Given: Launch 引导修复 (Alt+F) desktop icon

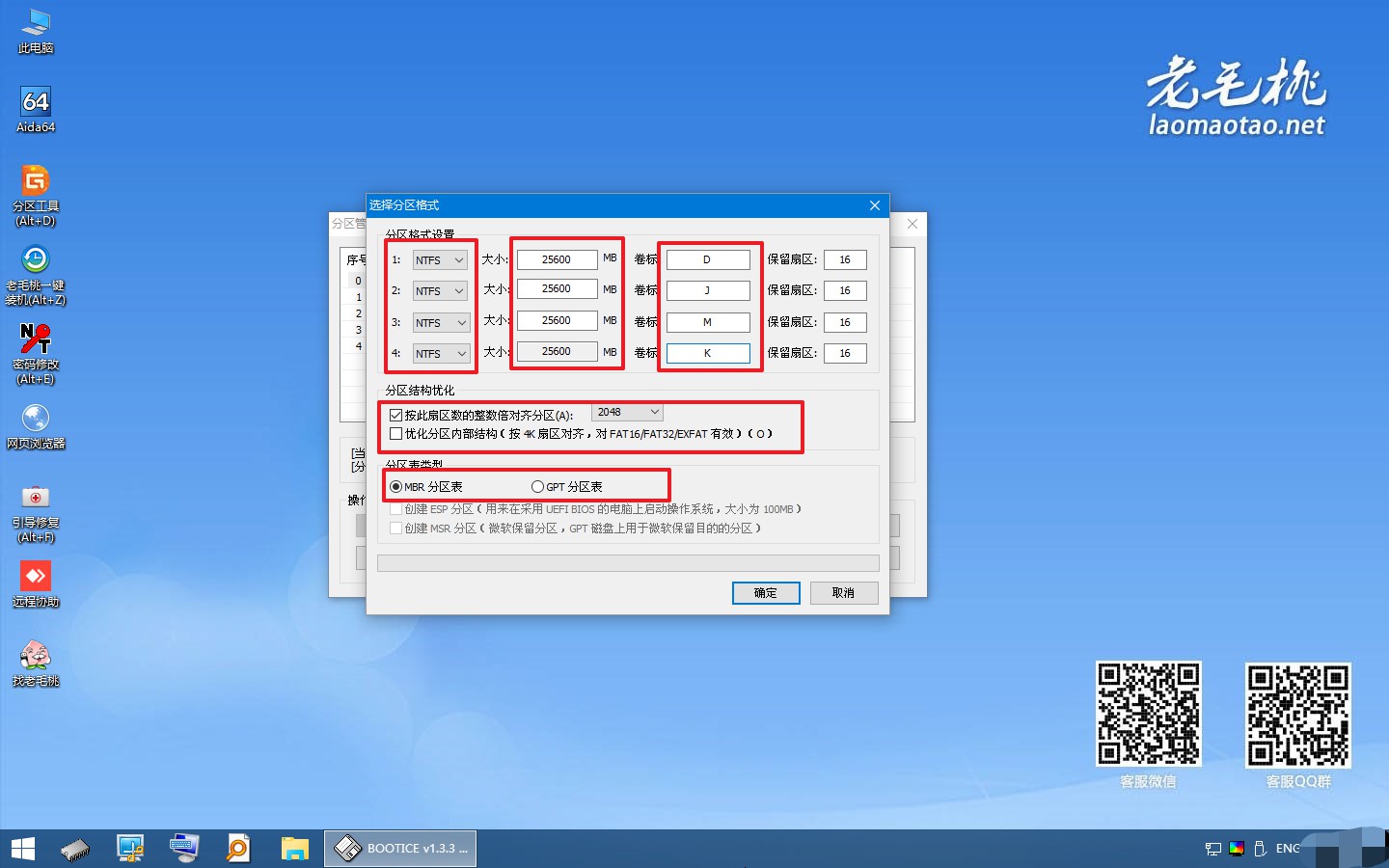Looking at the screenshot, I should [36, 513].
